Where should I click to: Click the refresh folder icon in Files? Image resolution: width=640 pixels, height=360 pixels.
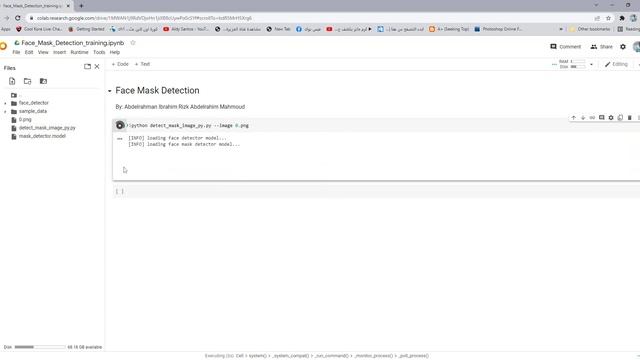(x=27, y=81)
